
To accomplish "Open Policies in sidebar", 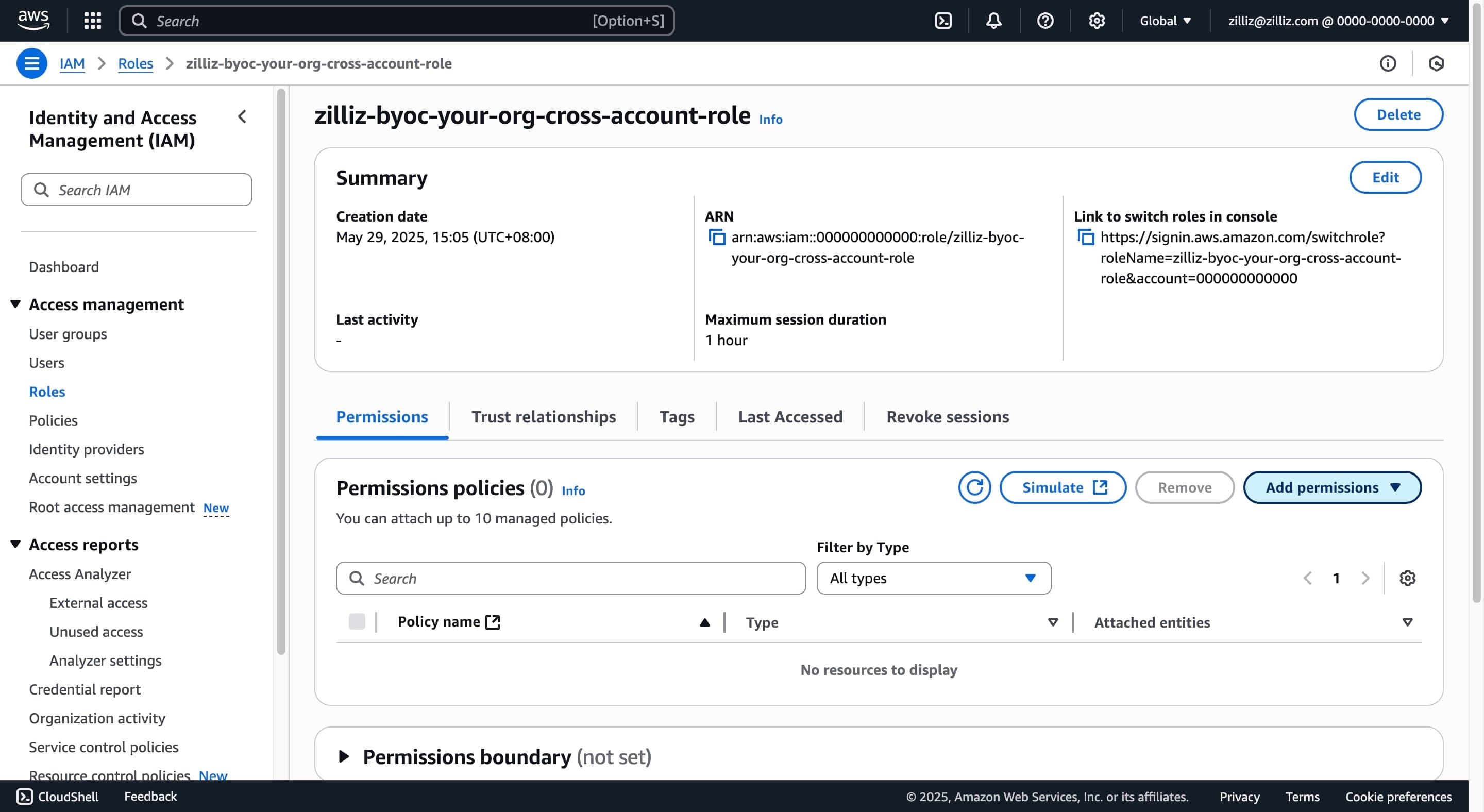I will pyautogui.click(x=53, y=420).
